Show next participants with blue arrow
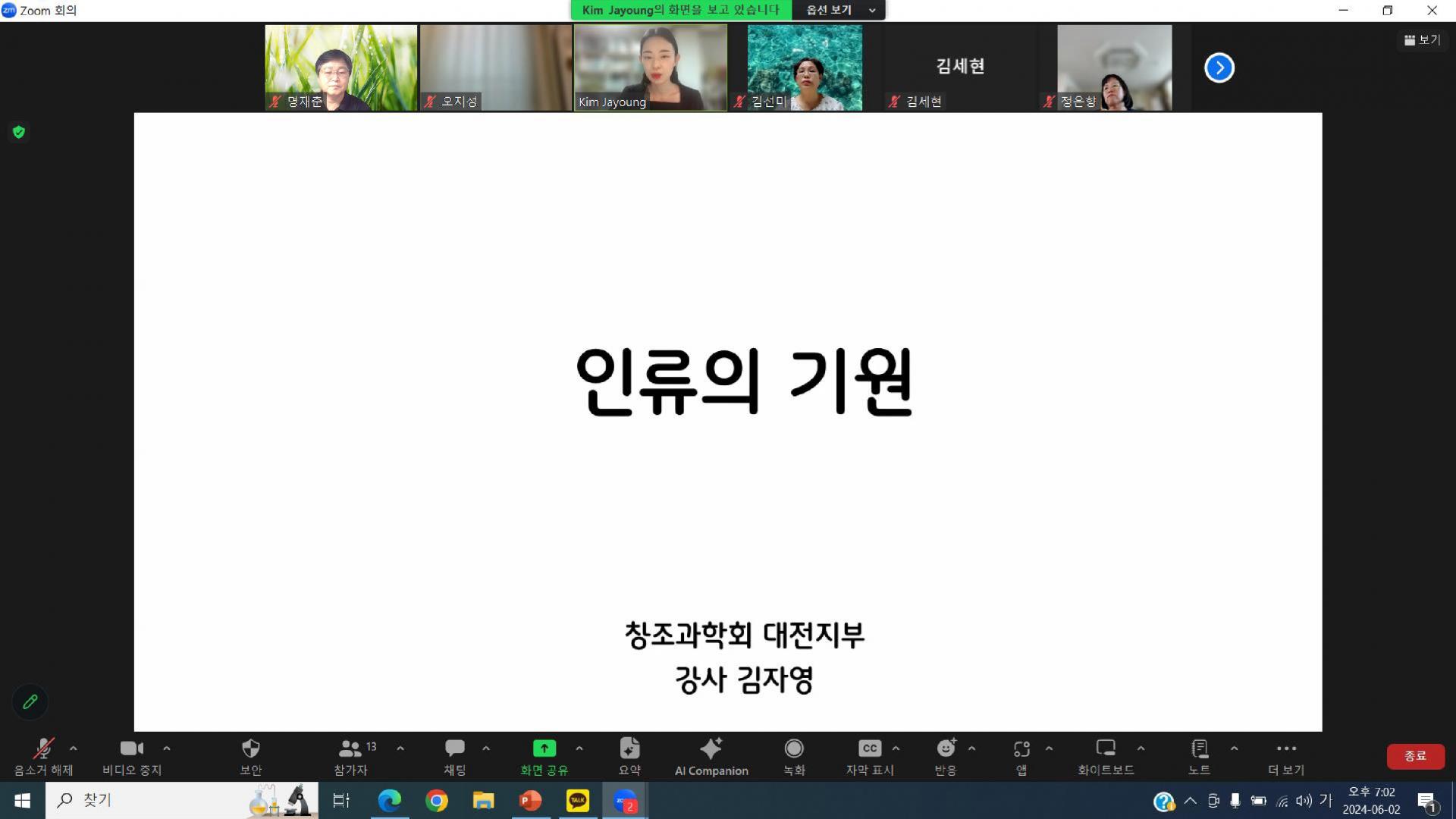The width and height of the screenshot is (1456, 819). (x=1219, y=67)
